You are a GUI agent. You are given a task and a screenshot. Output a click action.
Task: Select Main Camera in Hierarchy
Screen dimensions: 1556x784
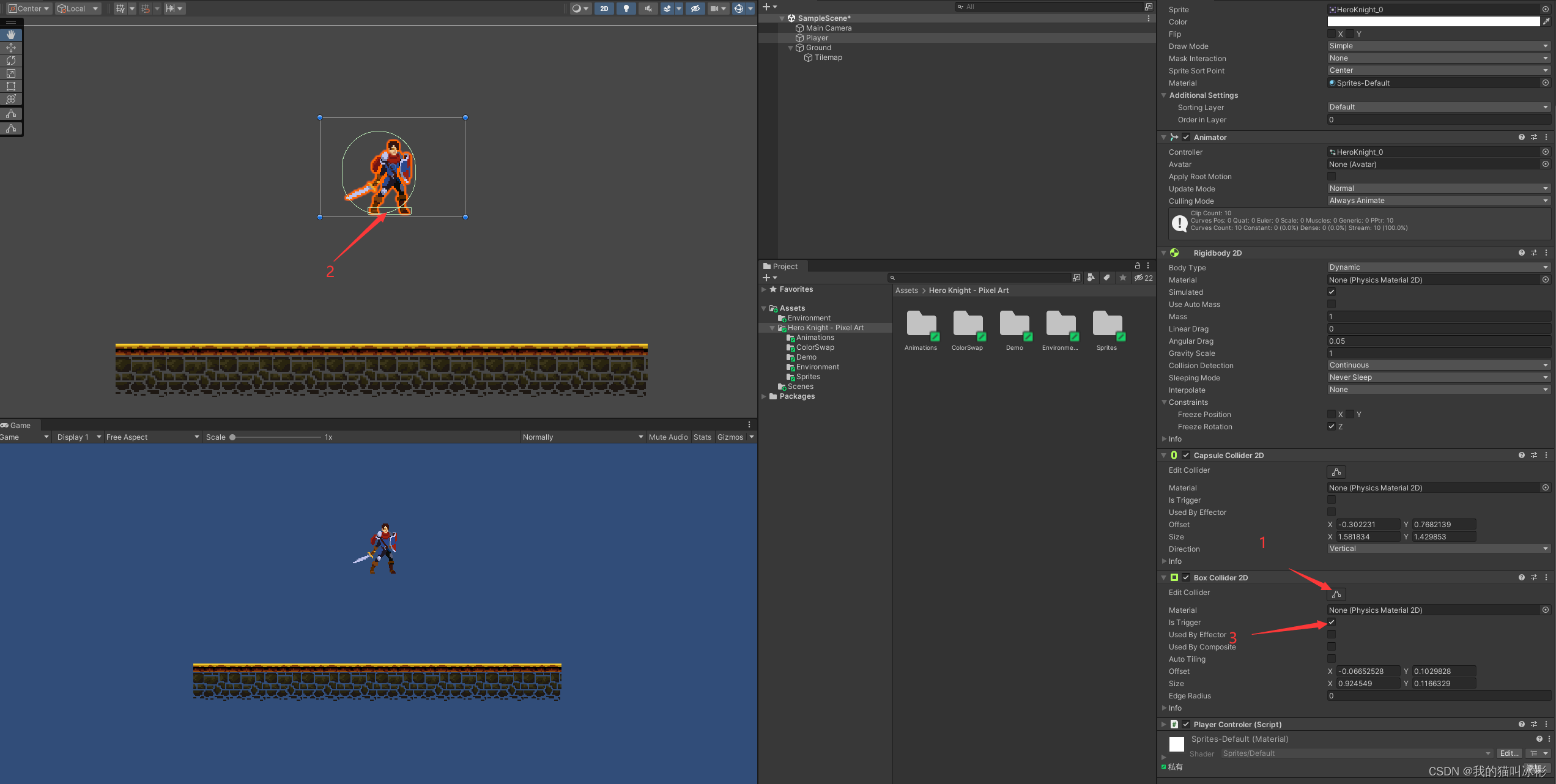click(x=828, y=28)
